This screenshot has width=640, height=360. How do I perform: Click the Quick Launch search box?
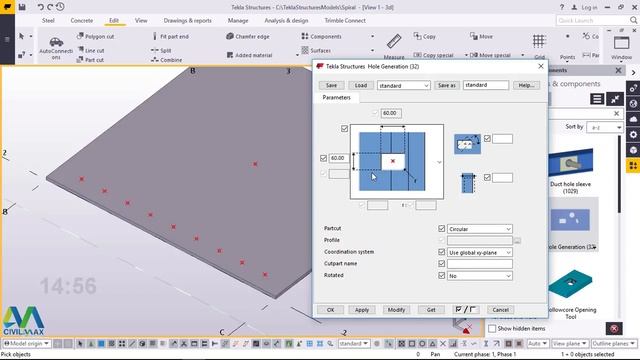tap(597, 20)
